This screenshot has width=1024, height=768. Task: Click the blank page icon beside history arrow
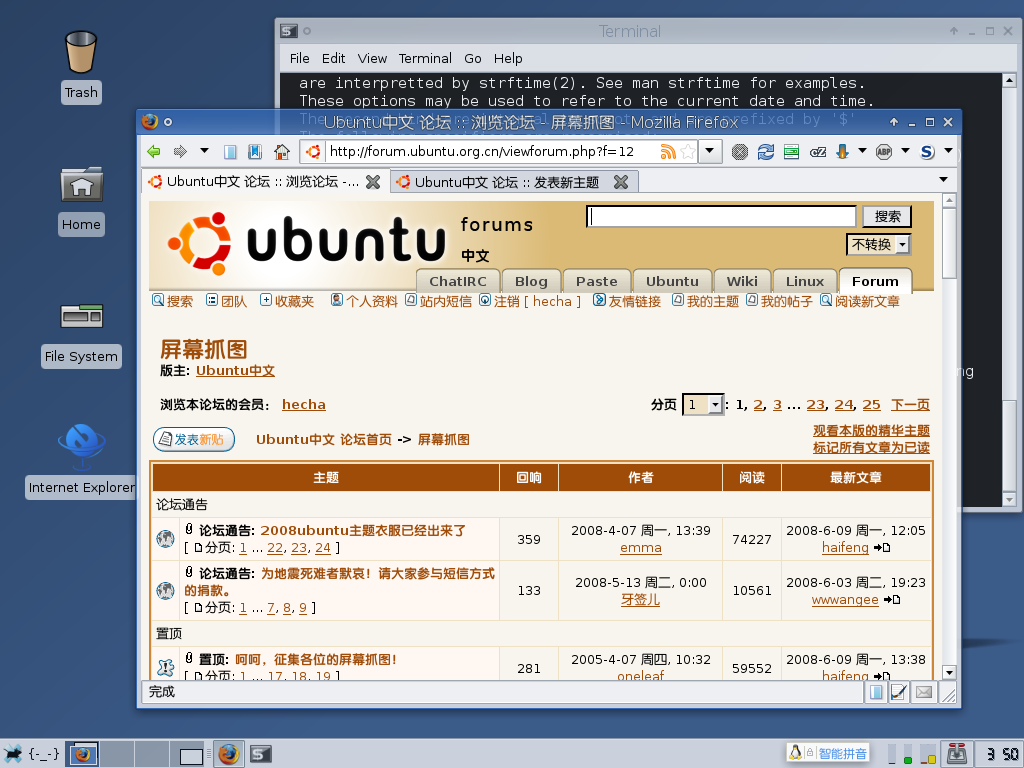tap(230, 152)
